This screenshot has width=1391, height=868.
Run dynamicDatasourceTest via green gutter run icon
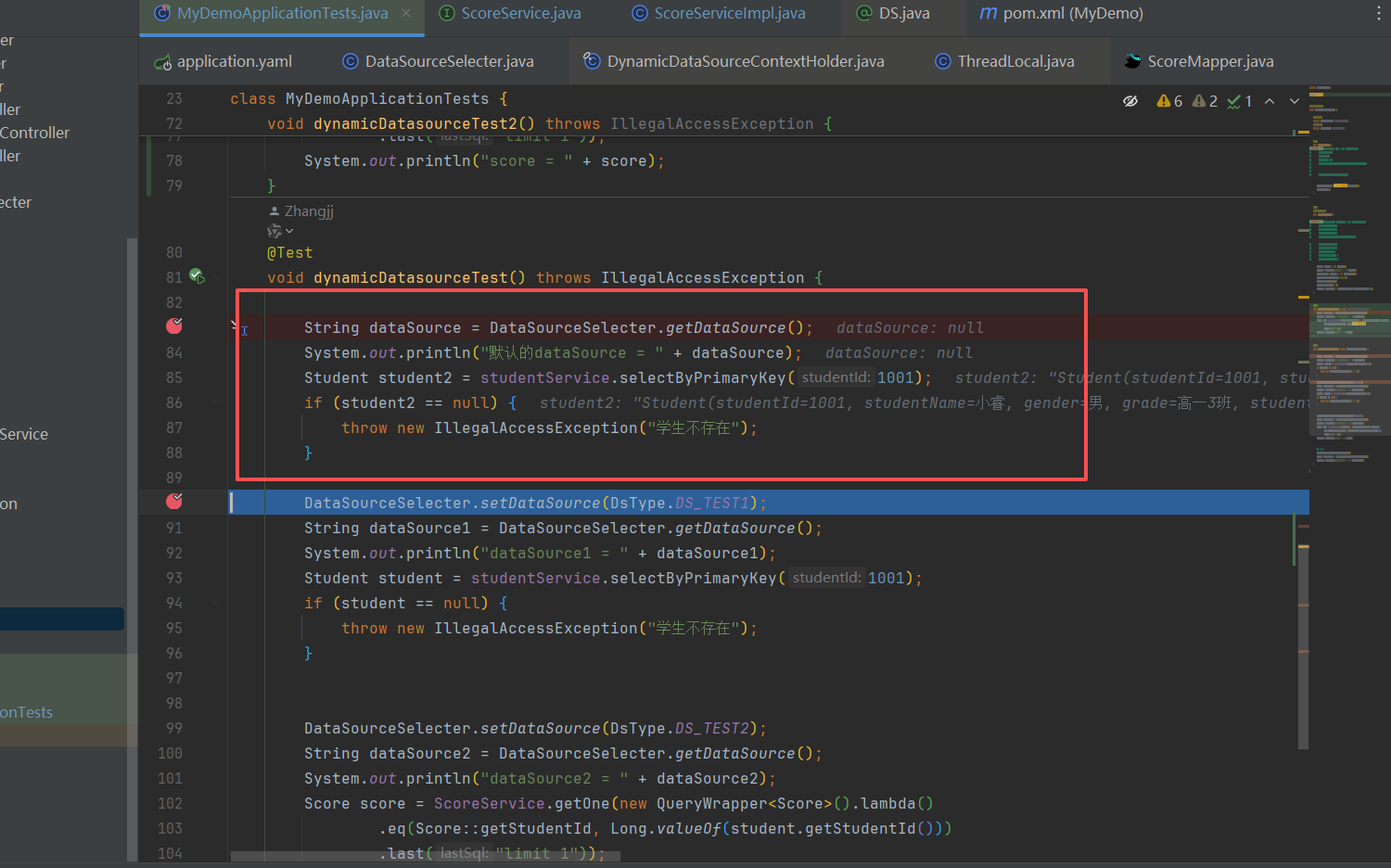(196, 276)
